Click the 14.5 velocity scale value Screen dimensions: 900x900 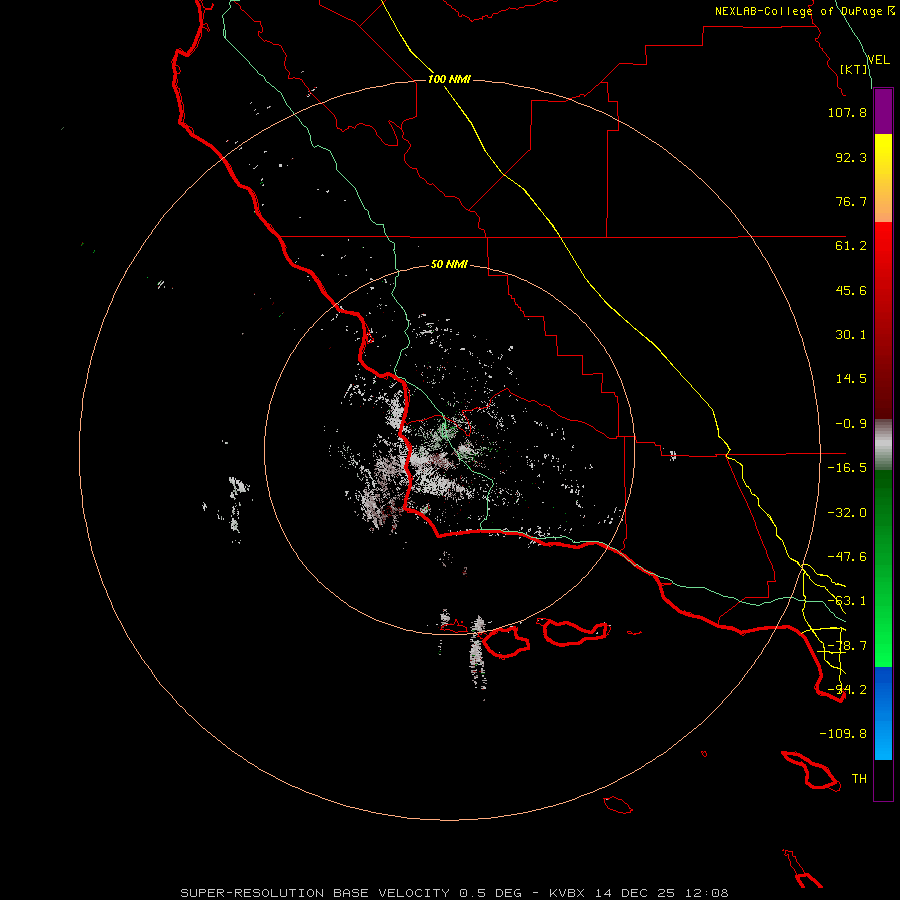[x=851, y=379]
